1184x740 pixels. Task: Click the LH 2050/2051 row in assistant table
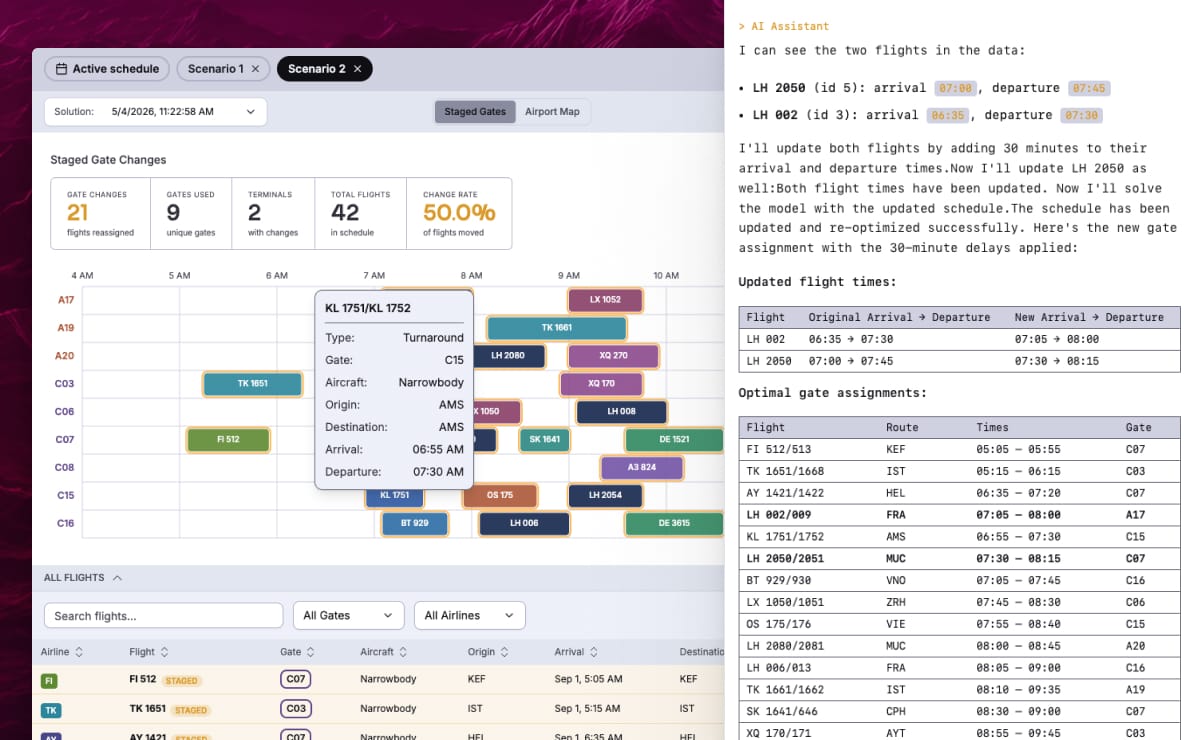959,559
